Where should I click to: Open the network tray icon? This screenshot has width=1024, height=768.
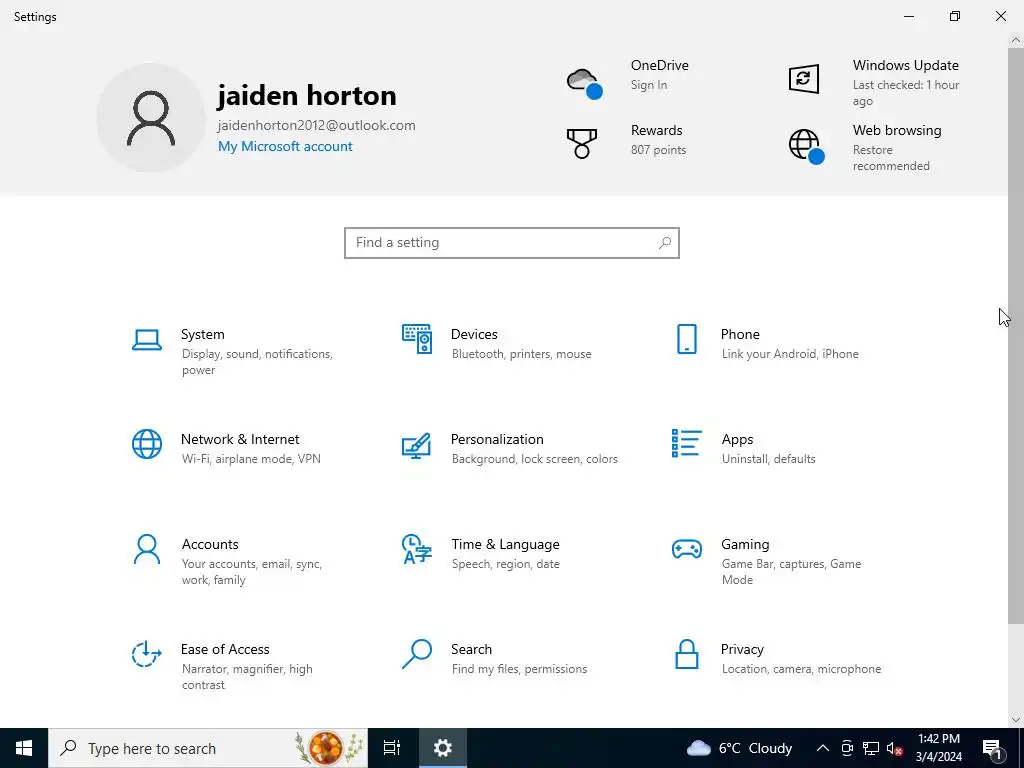871,748
